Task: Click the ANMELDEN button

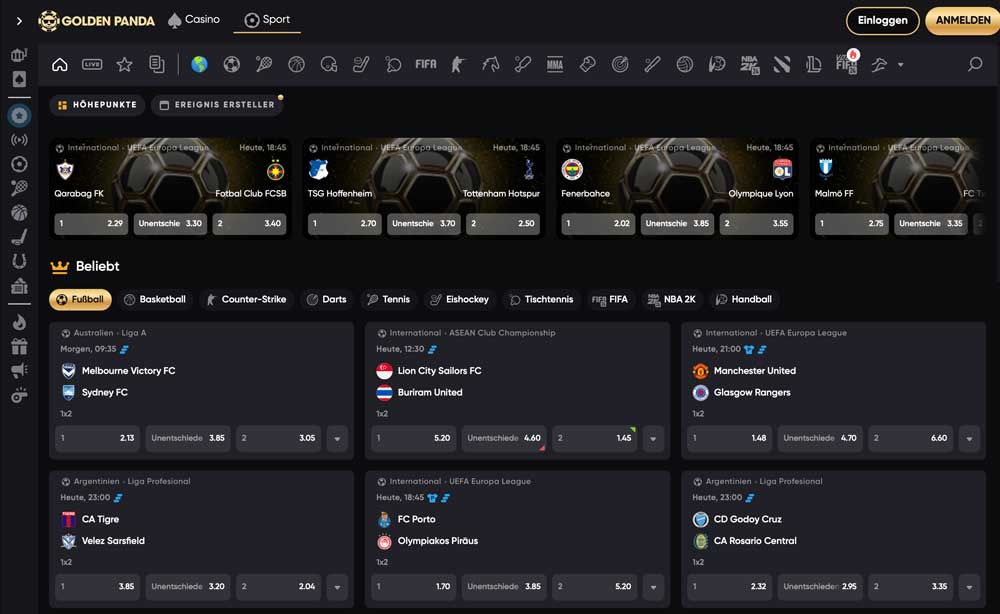Action: (962, 20)
